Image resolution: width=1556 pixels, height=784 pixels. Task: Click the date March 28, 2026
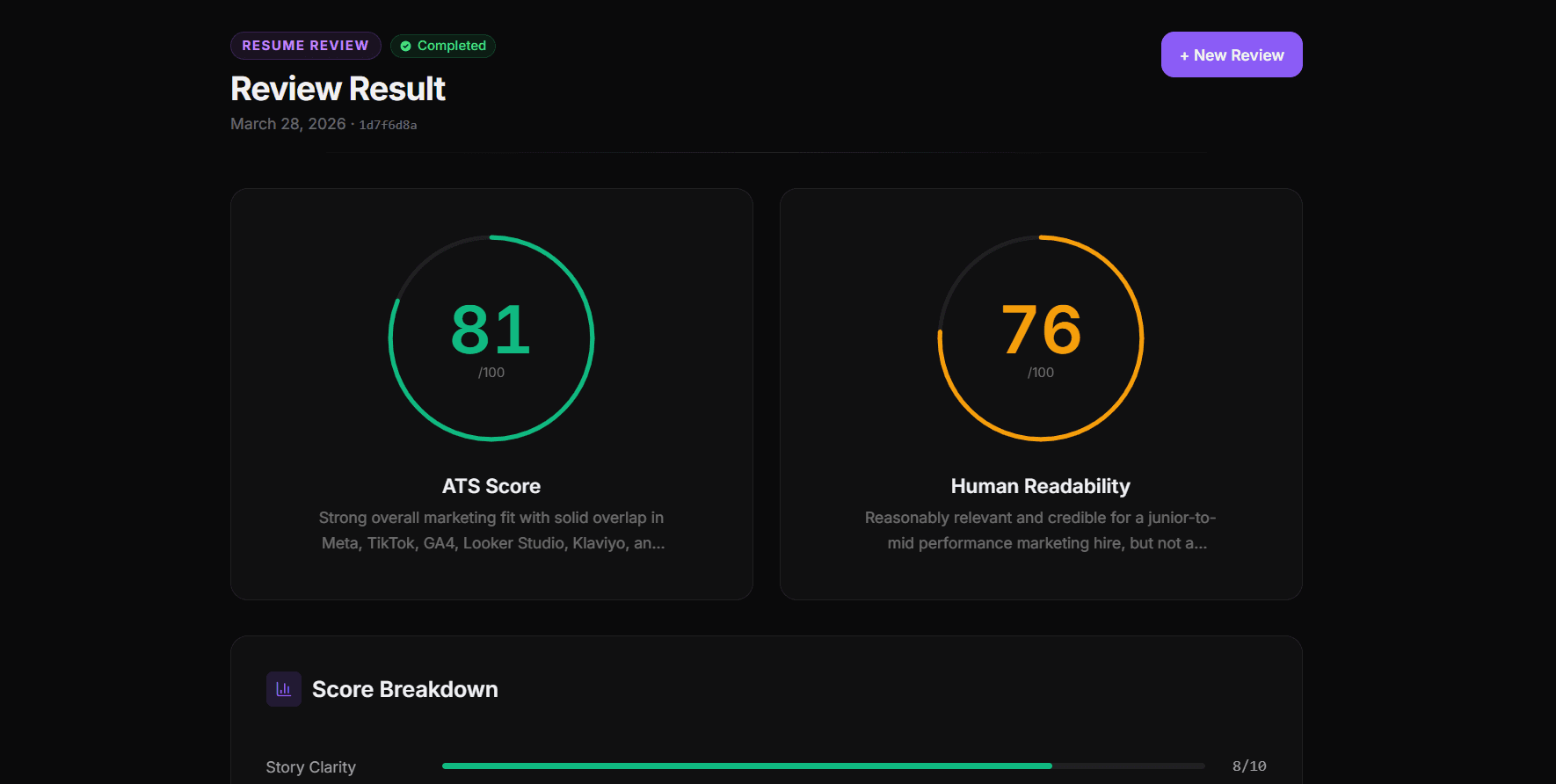click(x=288, y=124)
